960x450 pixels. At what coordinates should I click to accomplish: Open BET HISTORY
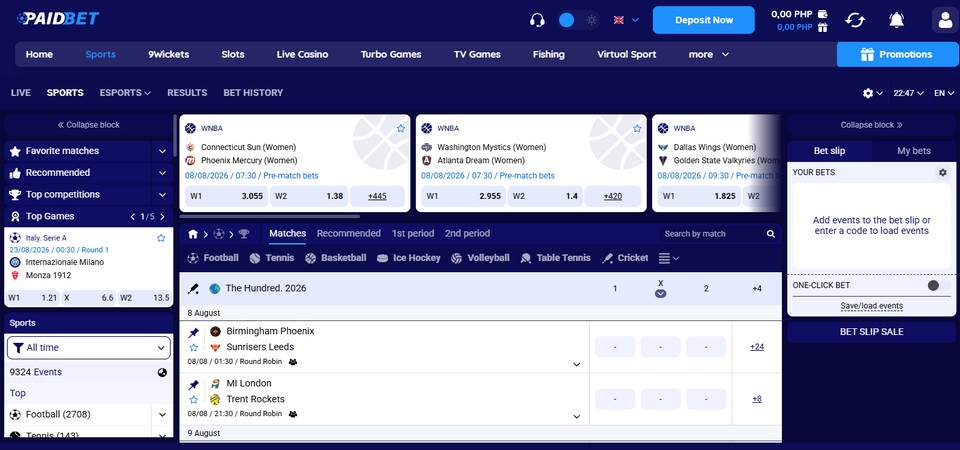(253, 93)
